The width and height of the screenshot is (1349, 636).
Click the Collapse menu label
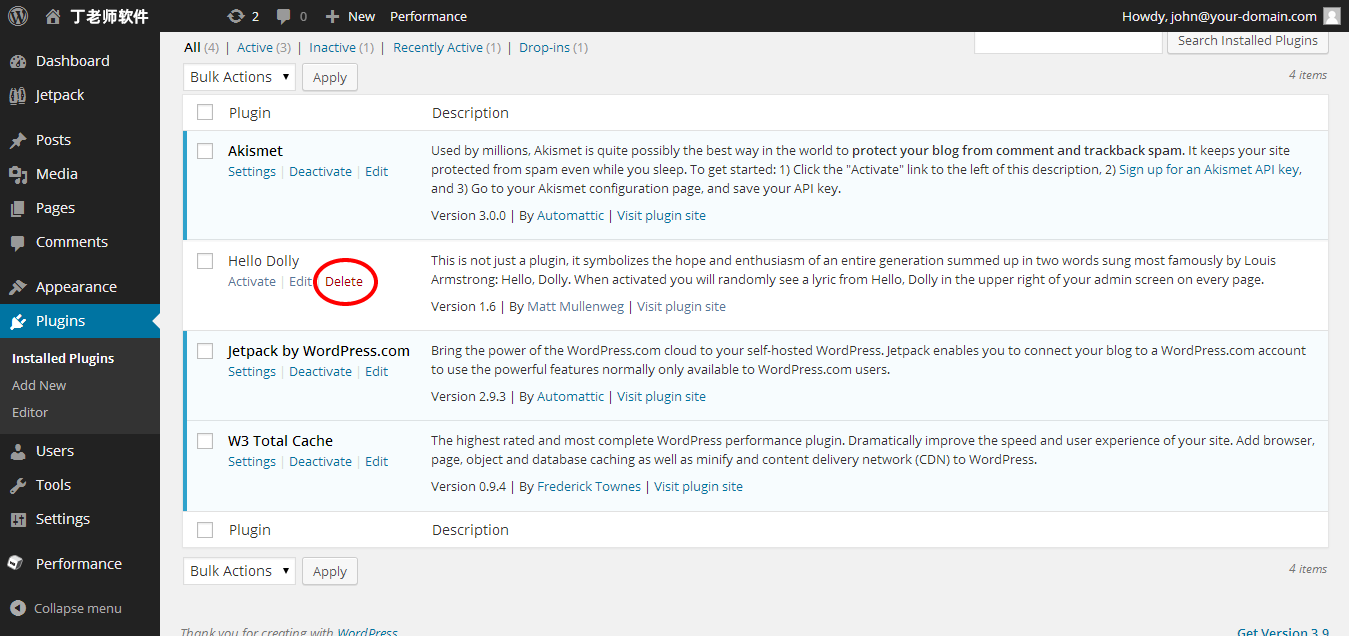point(78,608)
